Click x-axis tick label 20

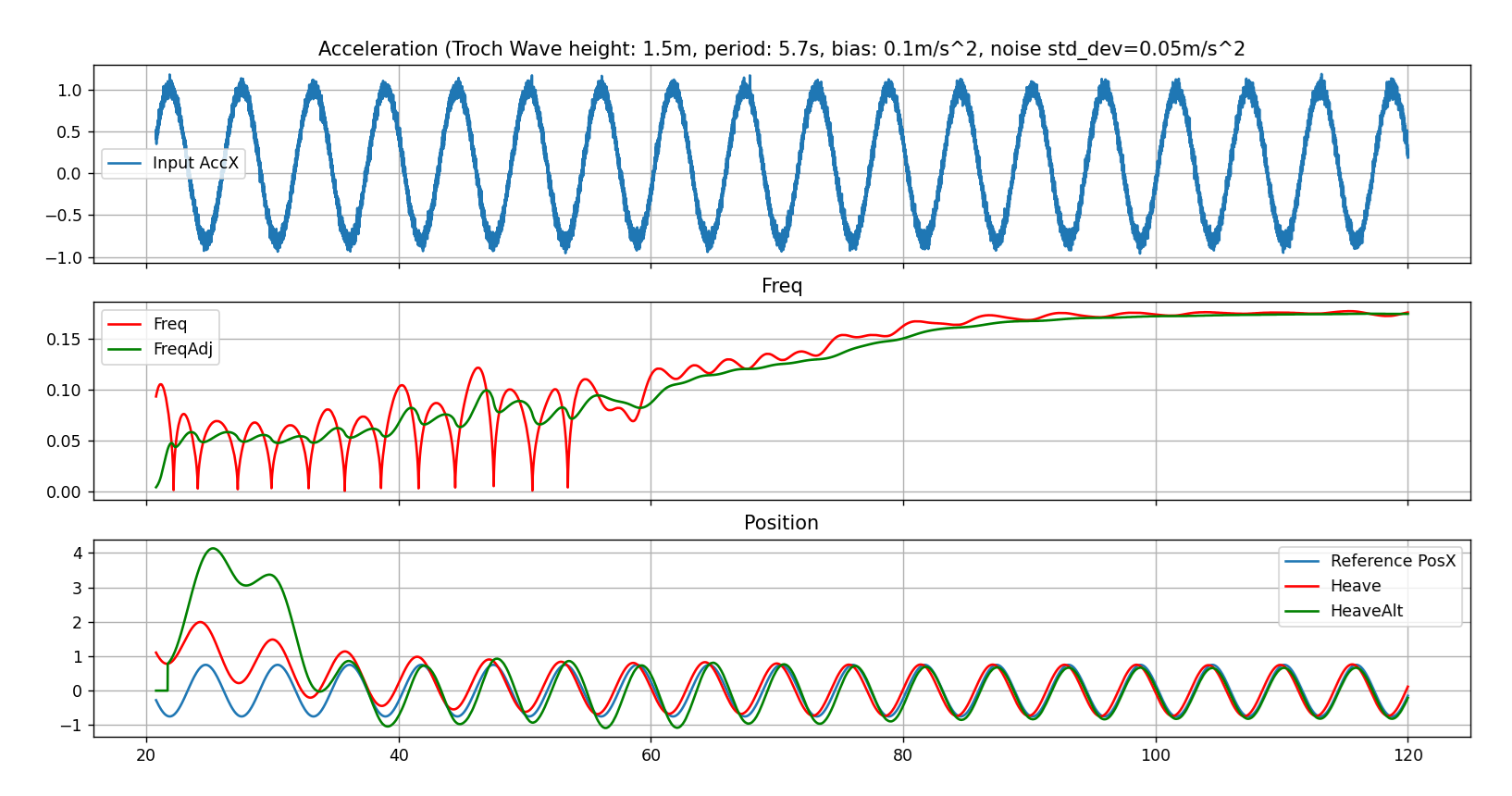pos(146,755)
